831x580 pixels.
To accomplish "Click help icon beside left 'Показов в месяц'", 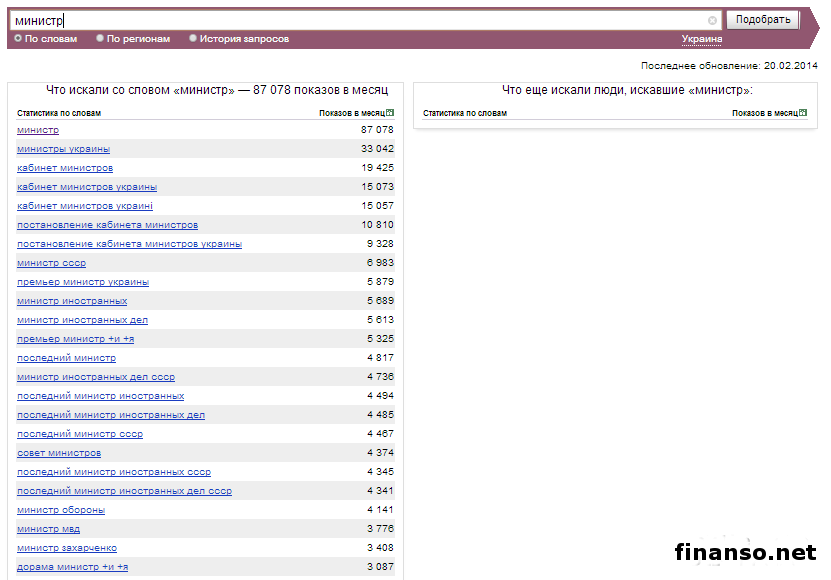I will [390, 113].
